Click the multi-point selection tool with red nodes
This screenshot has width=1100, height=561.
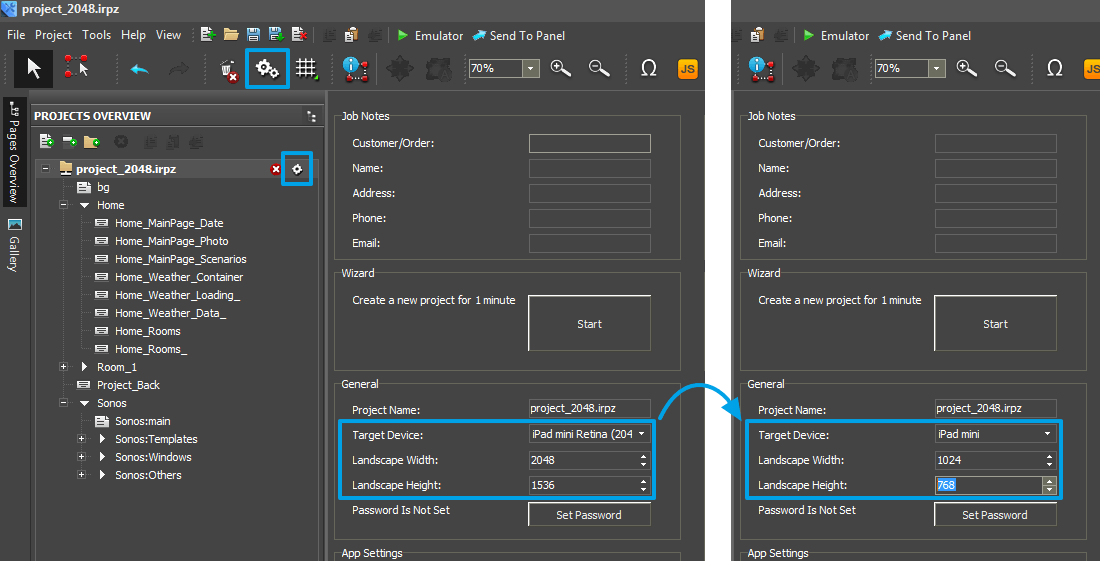[x=76, y=68]
